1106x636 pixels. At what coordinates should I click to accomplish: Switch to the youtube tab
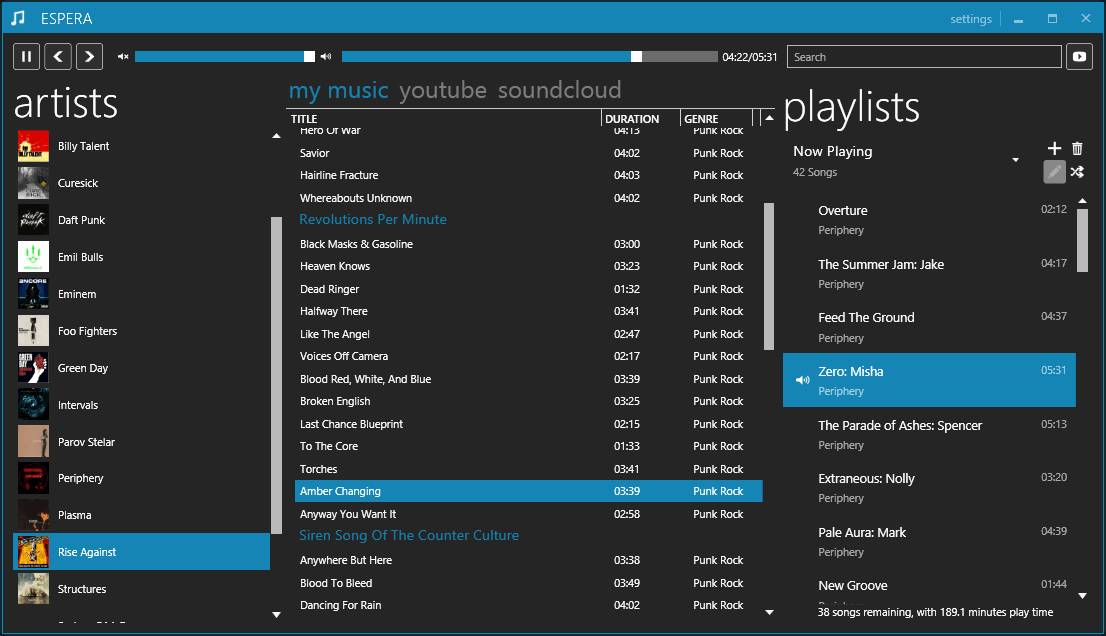[442, 91]
